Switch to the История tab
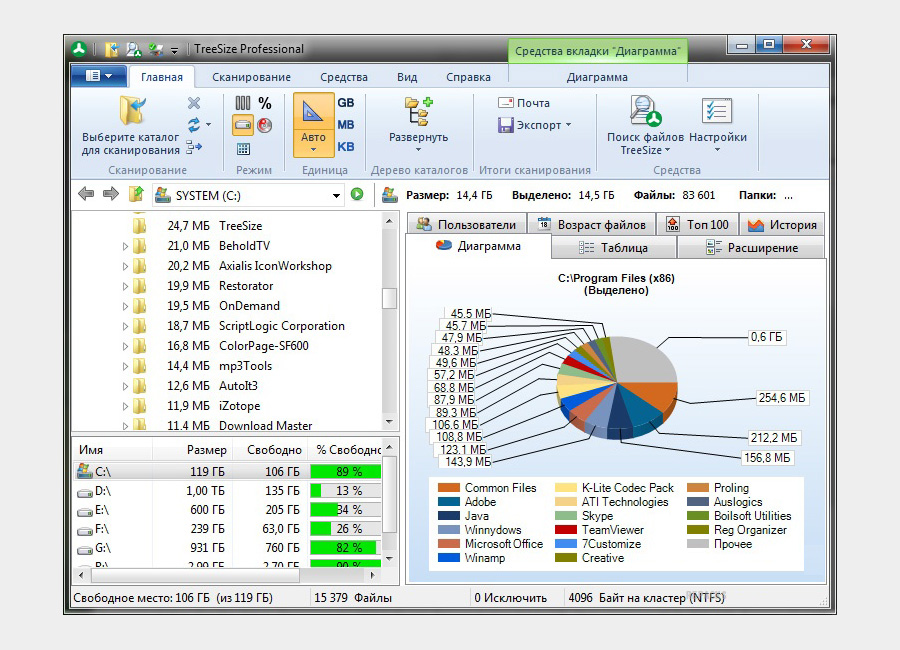 pos(782,225)
